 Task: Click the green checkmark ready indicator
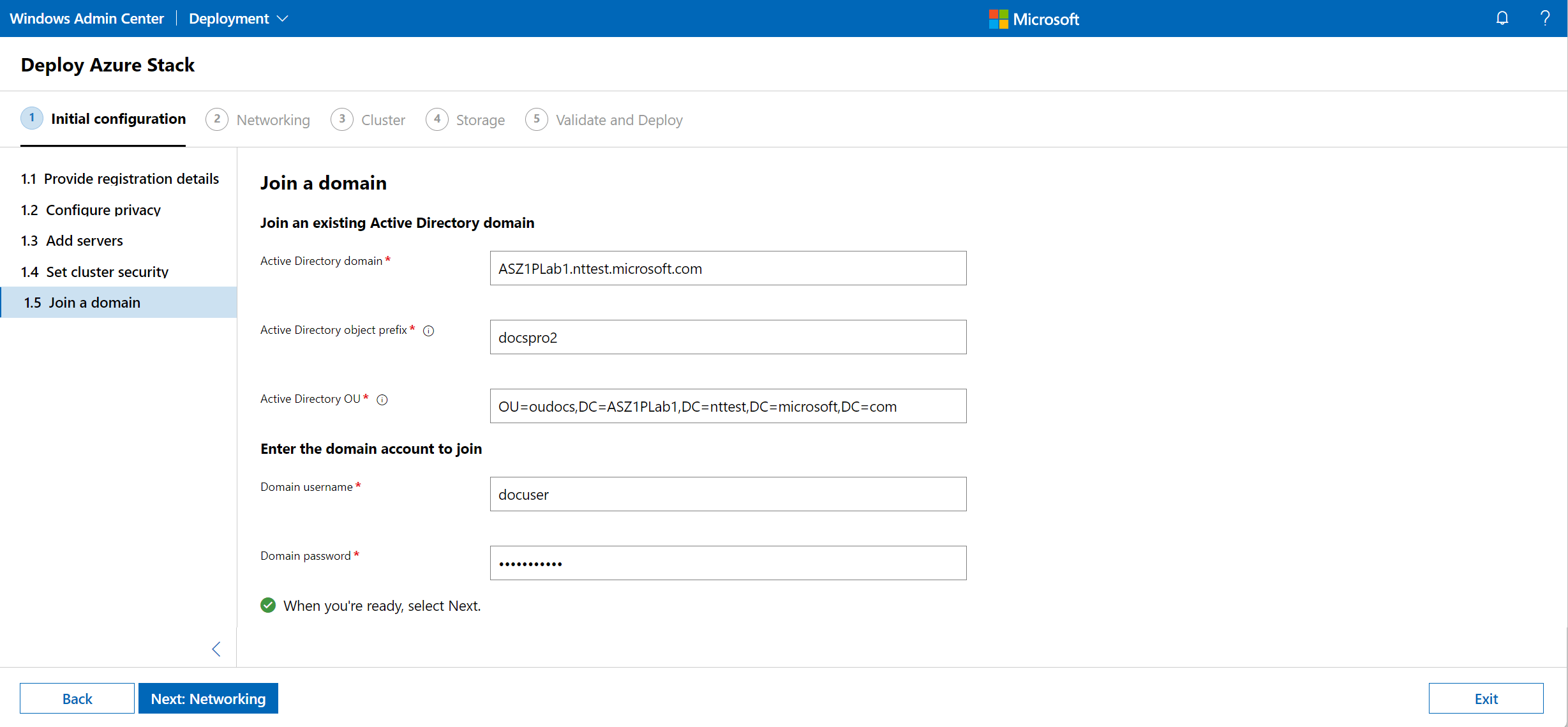(267, 605)
